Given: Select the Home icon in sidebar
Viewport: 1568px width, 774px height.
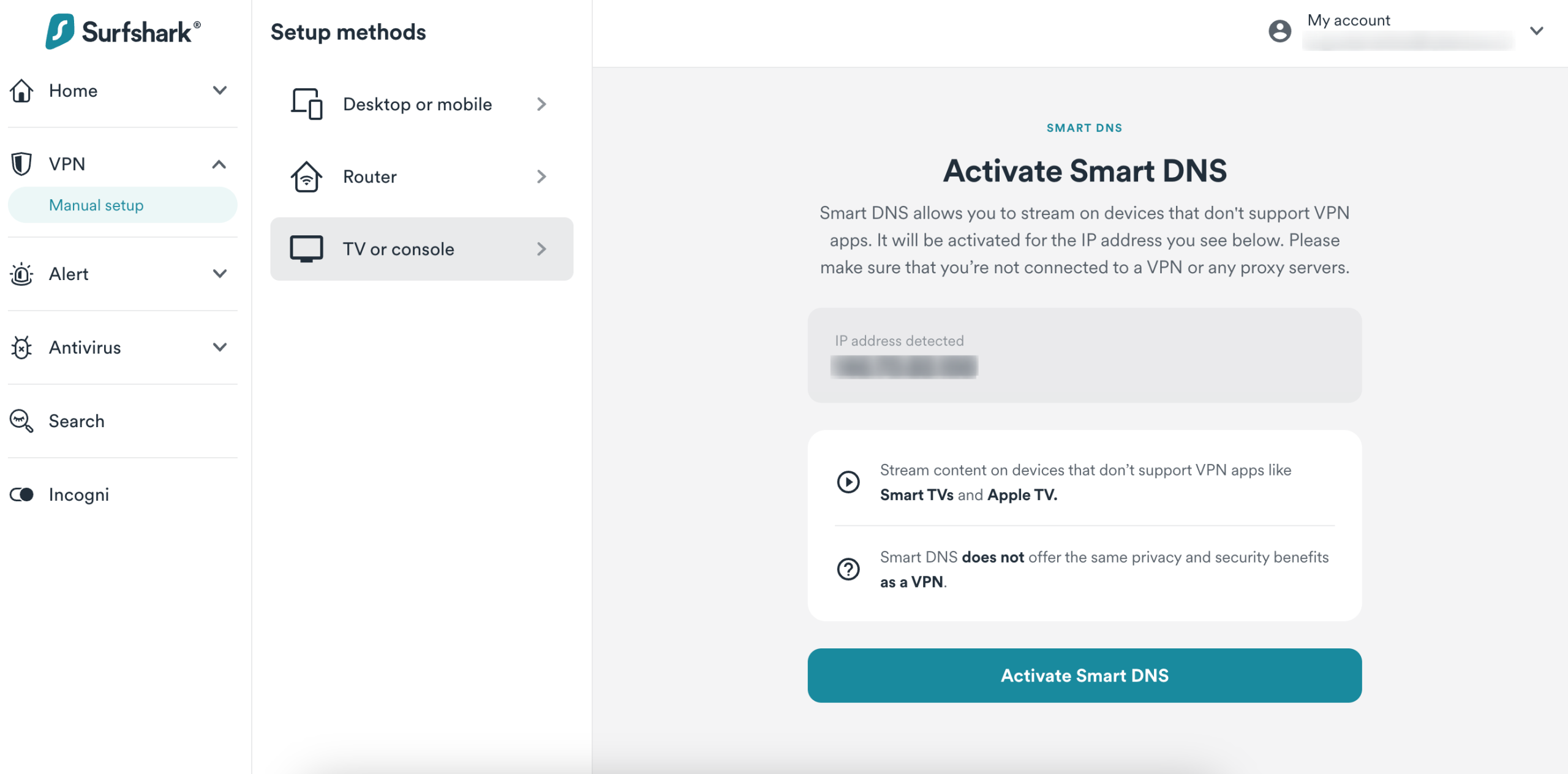Looking at the screenshot, I should 21,90.
